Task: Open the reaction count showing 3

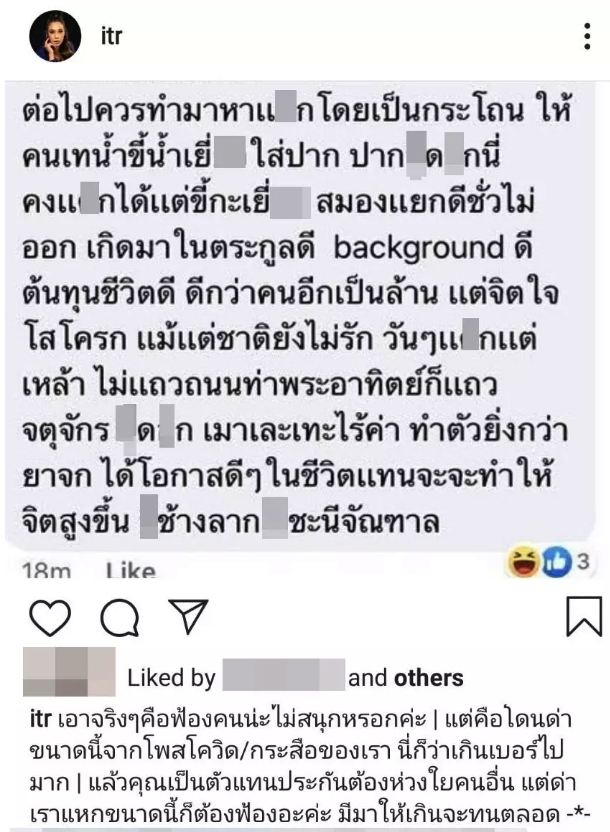Action: tap(582, 561)
